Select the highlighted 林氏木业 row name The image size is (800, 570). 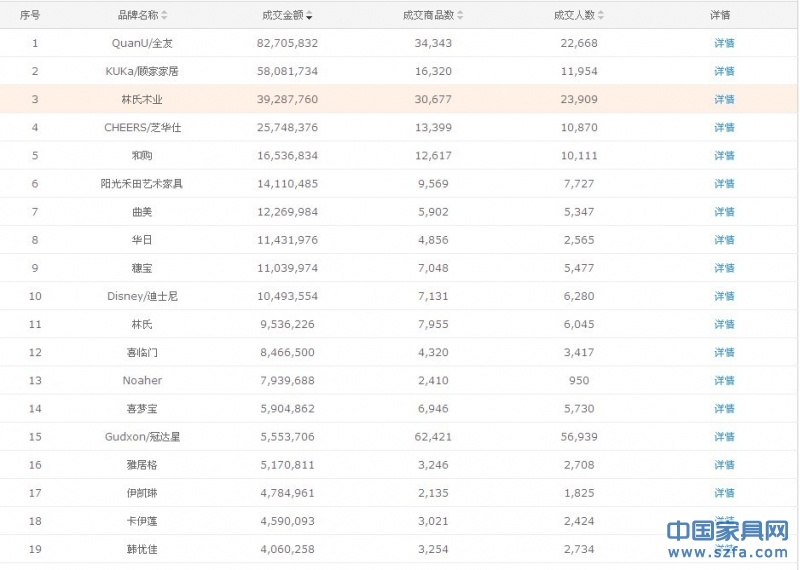(x=142, y=99)
